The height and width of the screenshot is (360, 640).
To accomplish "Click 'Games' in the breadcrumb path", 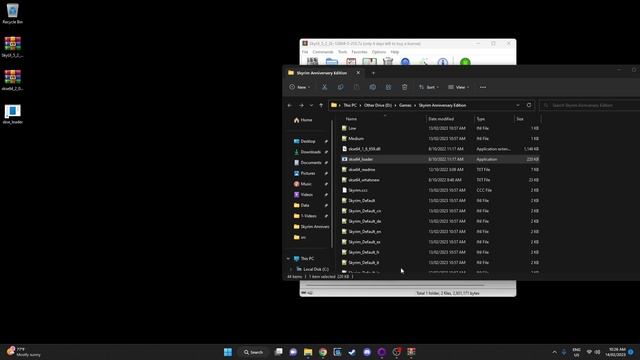I will [405, 105].
